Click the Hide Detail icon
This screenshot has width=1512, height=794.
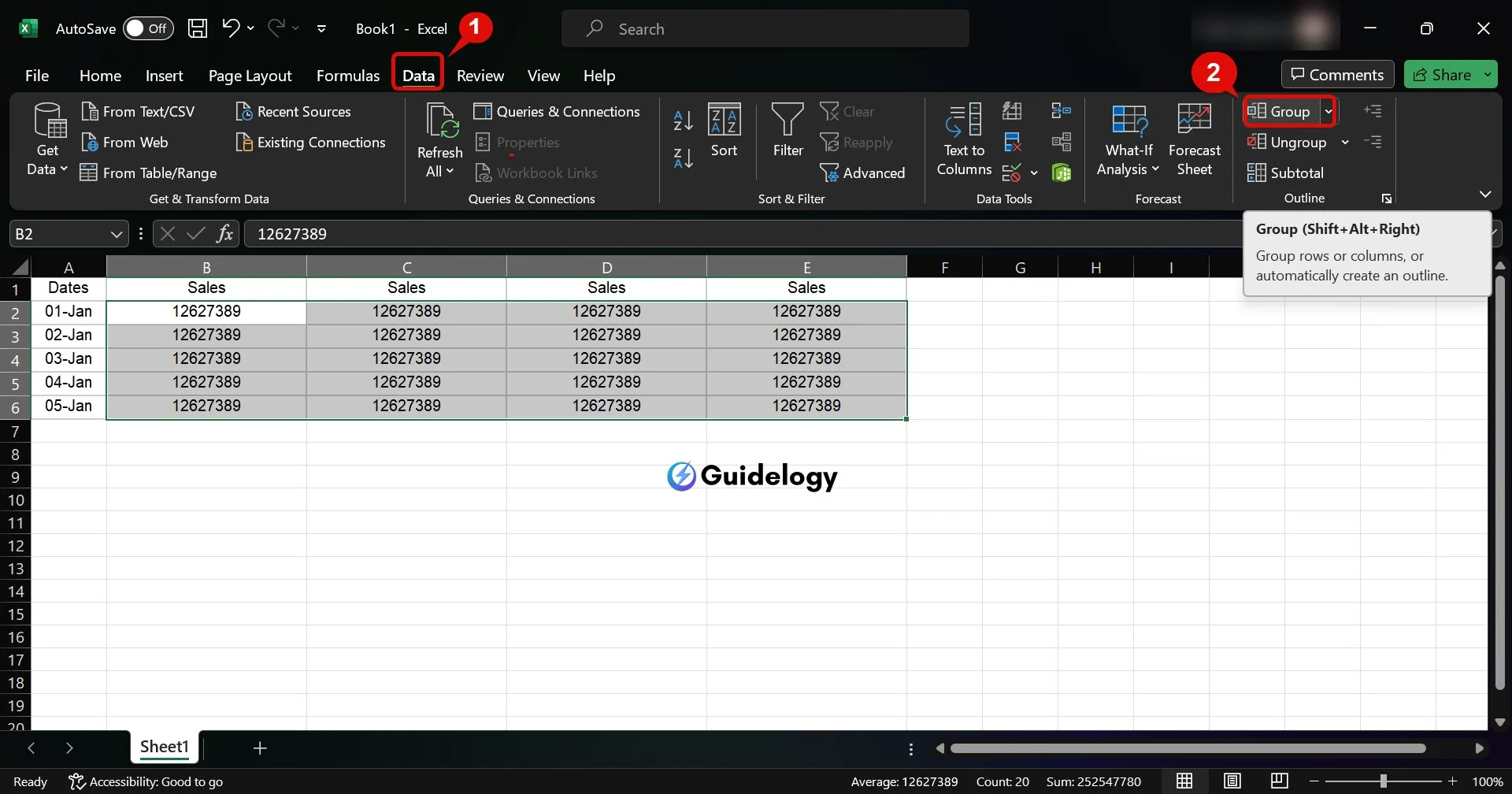(x=1373, y=142)
